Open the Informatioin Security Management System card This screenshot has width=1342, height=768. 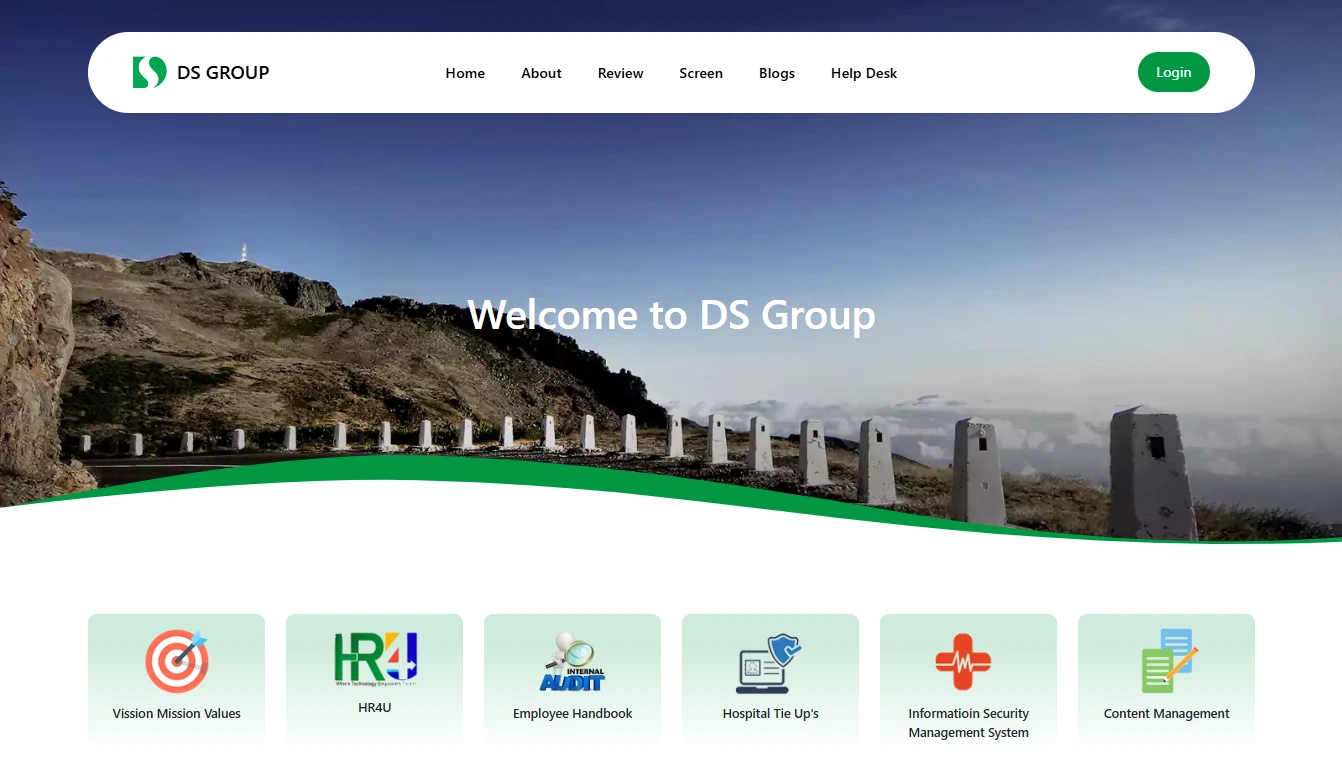tap(968, 690)
